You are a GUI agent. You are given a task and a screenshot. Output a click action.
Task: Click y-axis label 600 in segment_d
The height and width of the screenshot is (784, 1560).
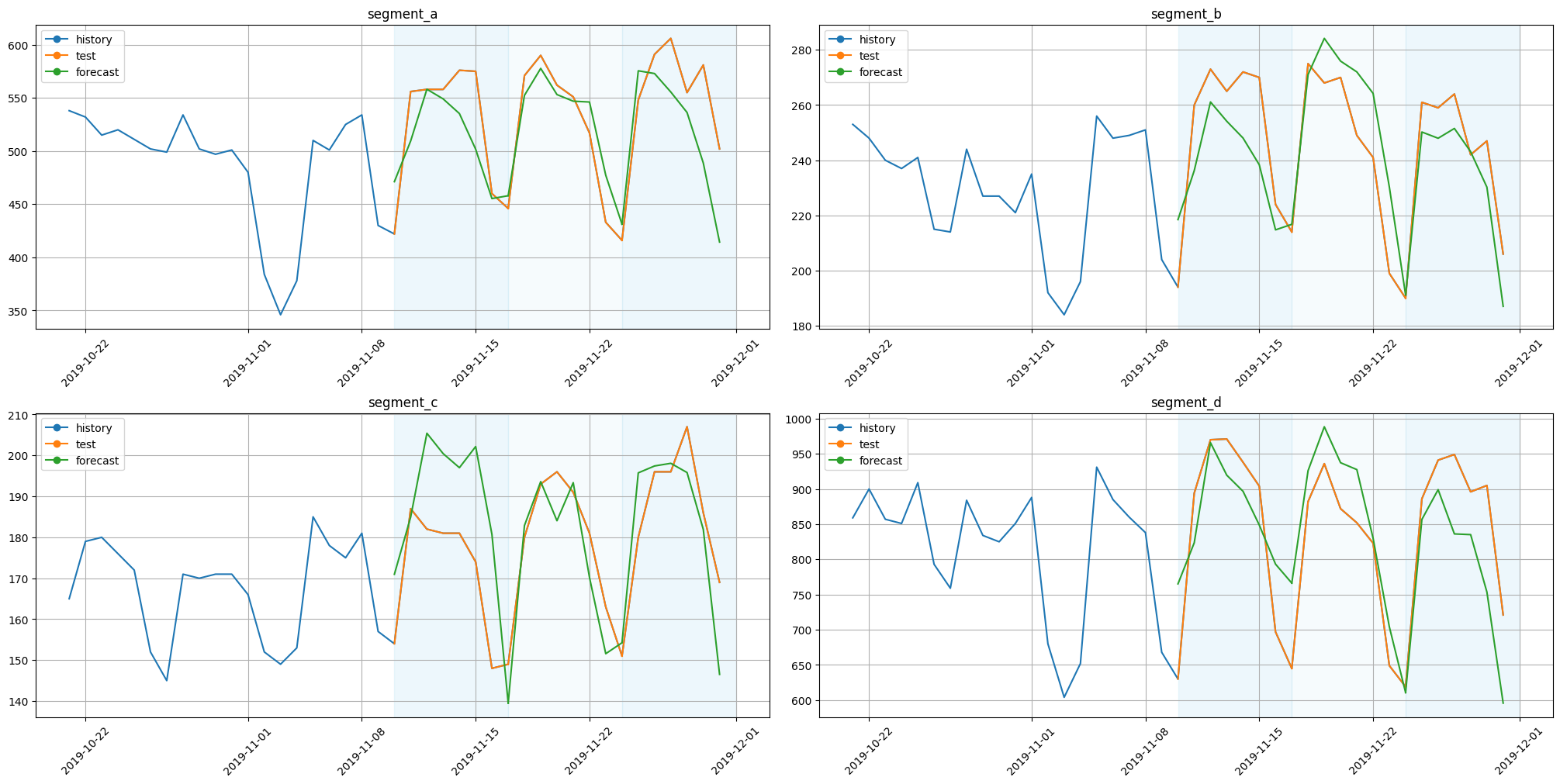(804, 701)
